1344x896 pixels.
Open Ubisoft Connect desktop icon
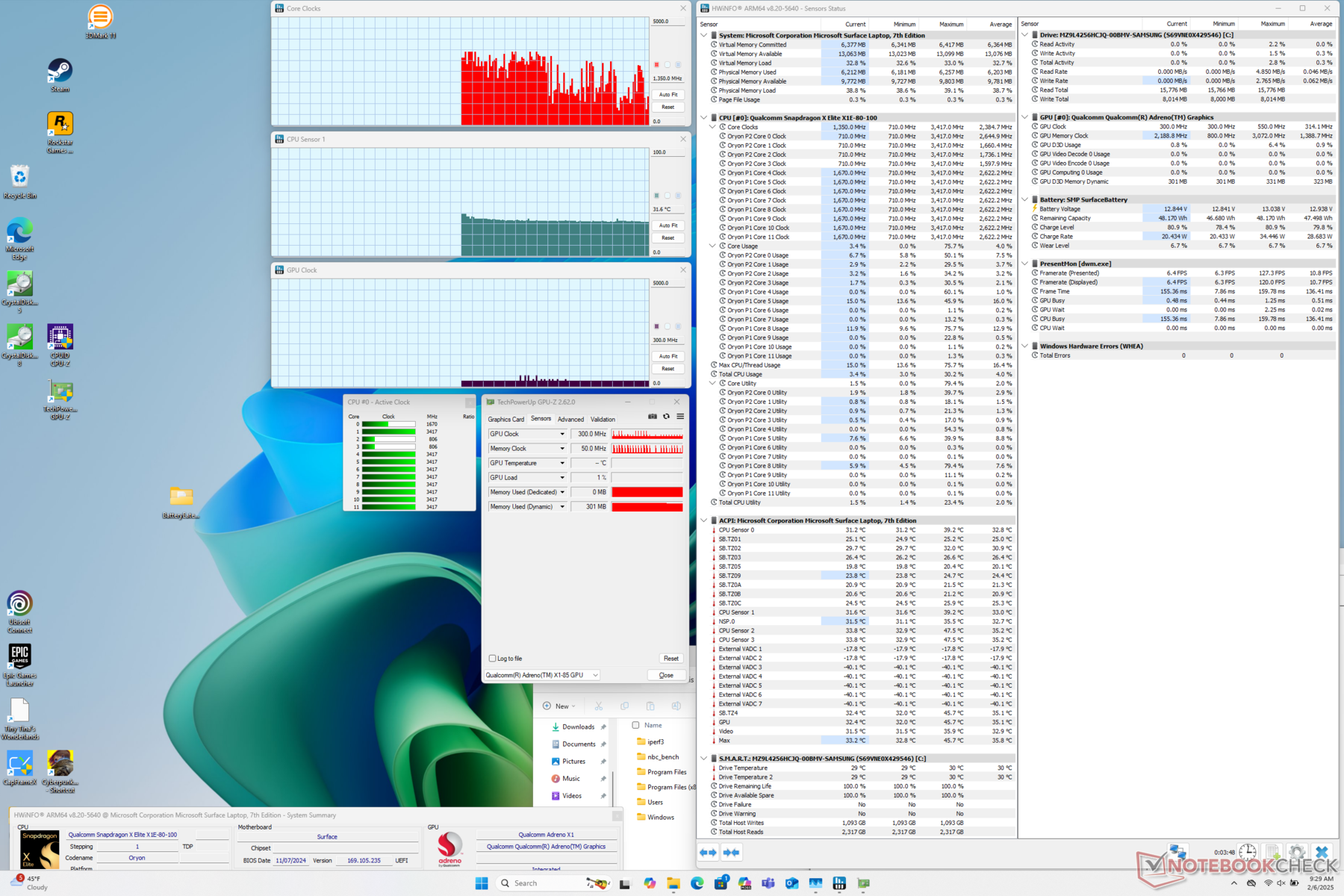[19, 612]
